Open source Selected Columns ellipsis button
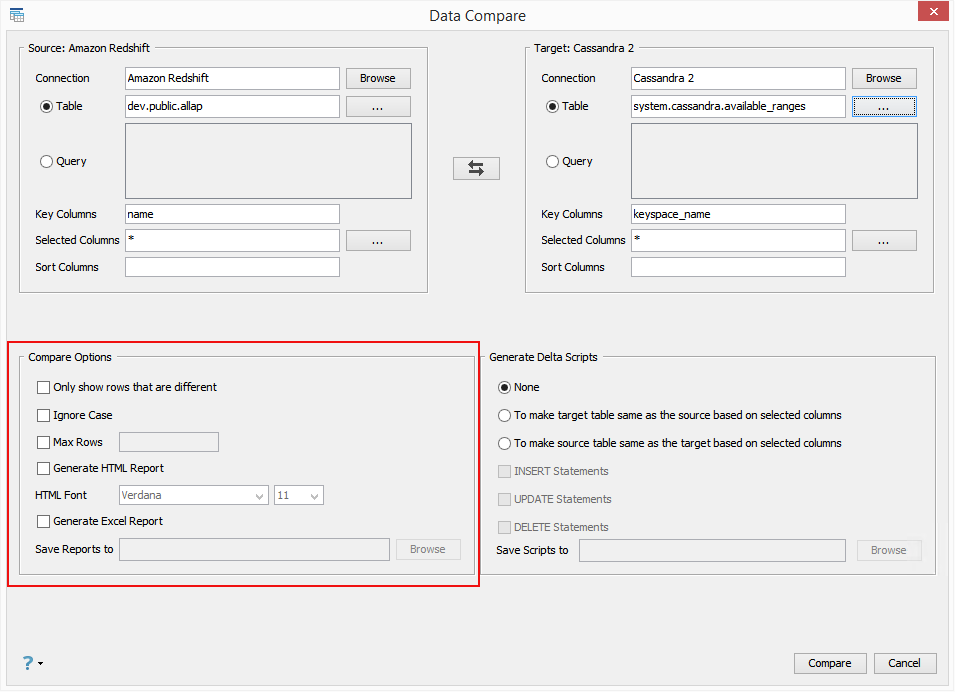 (x=378, y=240)
